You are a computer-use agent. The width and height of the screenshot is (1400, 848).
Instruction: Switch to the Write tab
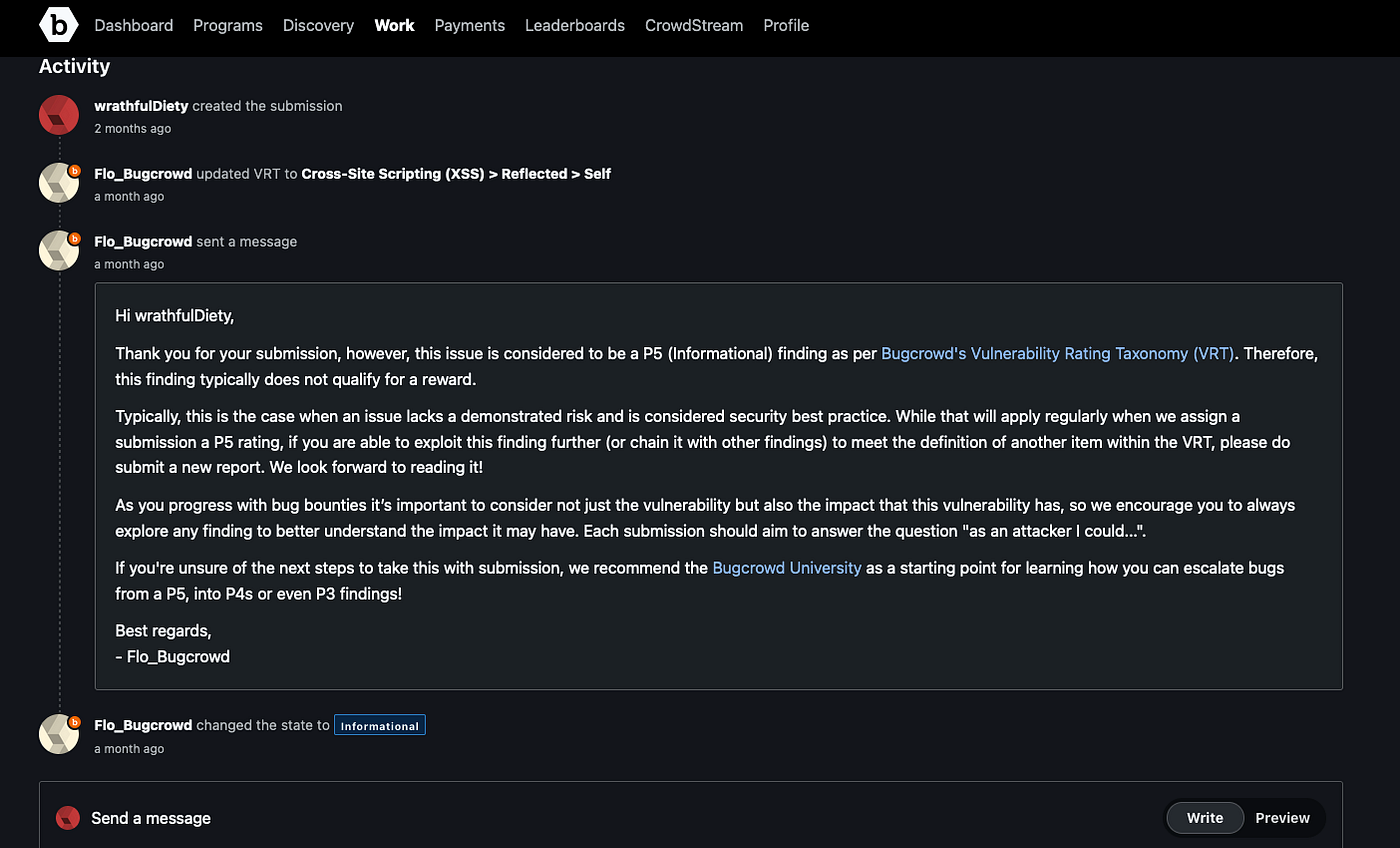1205,818
